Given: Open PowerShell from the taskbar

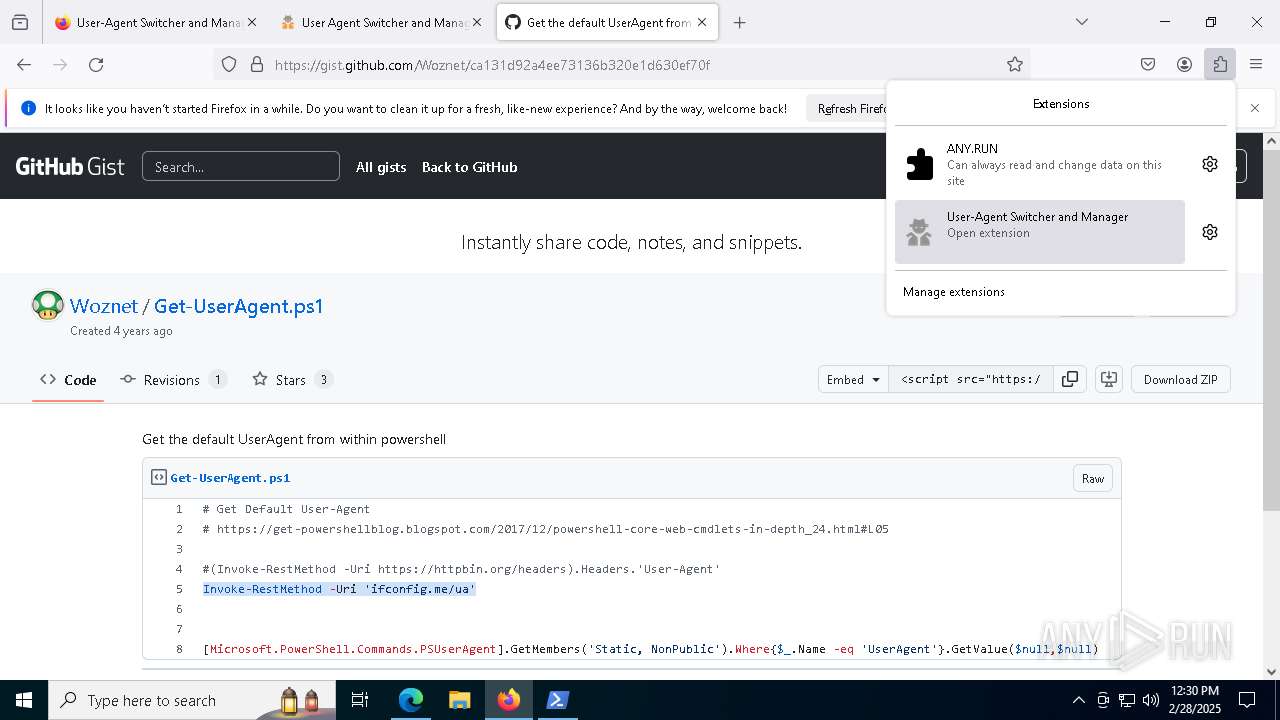Looking at the screenshot, I should point(557,700).
